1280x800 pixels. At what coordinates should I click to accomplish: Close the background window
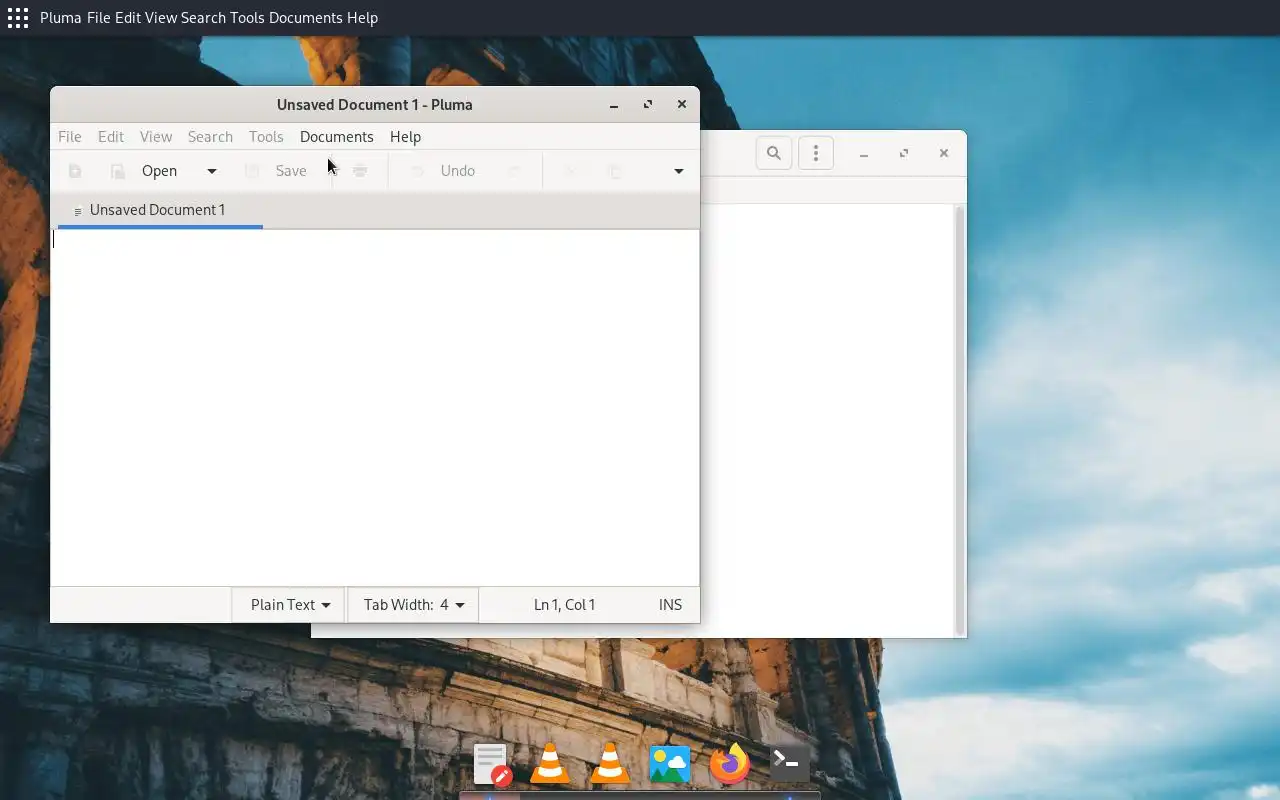(x=944, y=154)
